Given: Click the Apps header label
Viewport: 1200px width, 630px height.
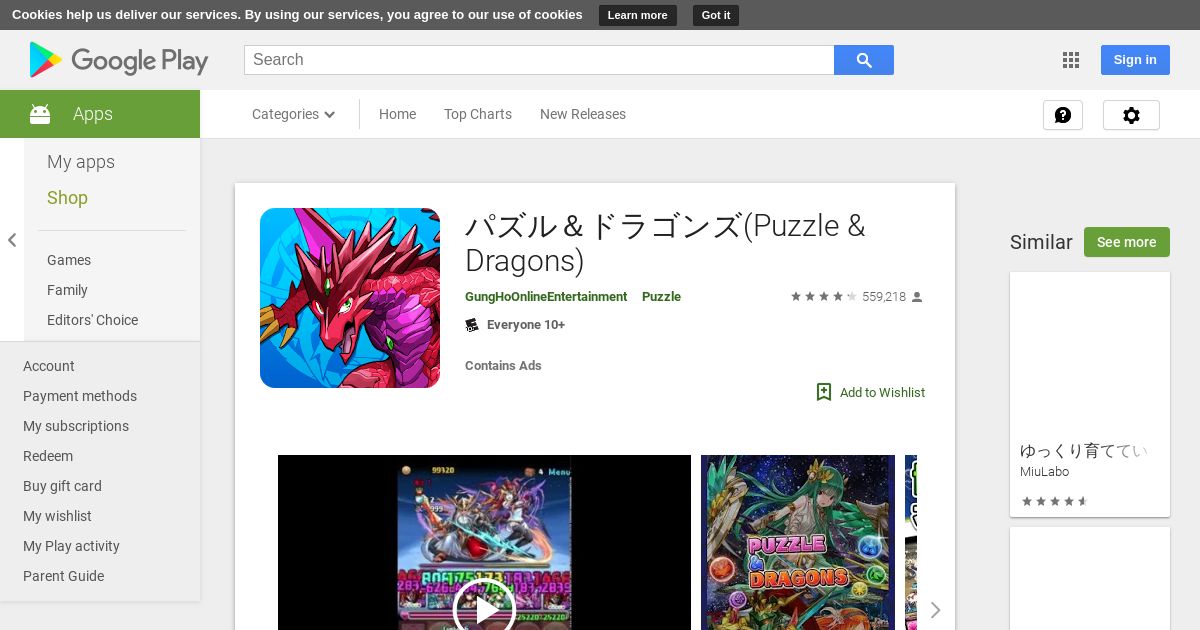Looking at the screenshot, I should pos(93,114).
